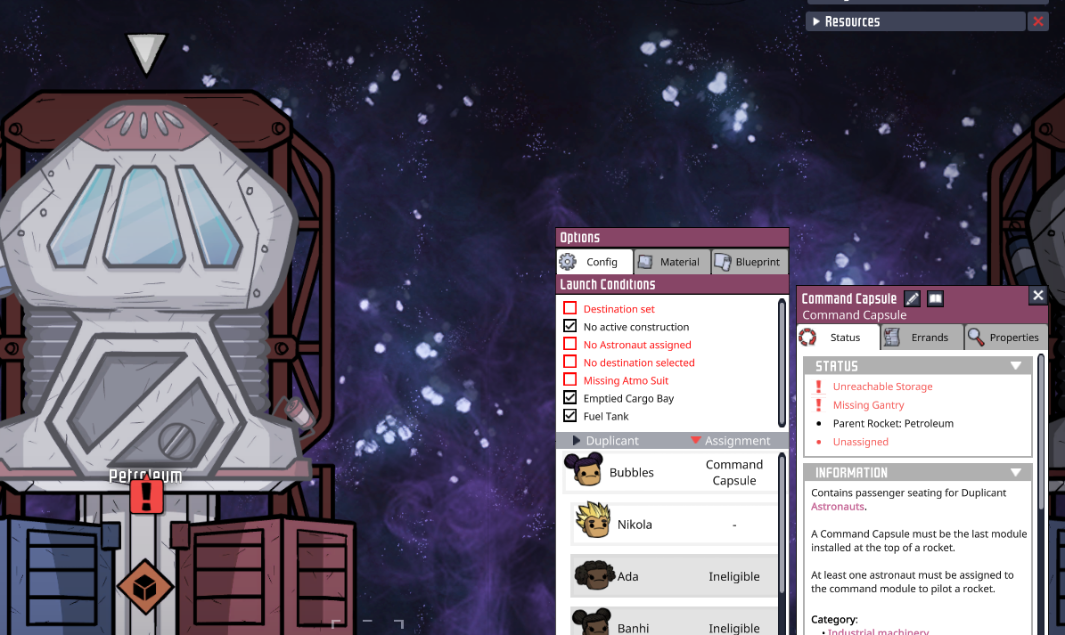Click Ada's duplicant portrait
Viewport: 1065px width, 635px height.
594,575
